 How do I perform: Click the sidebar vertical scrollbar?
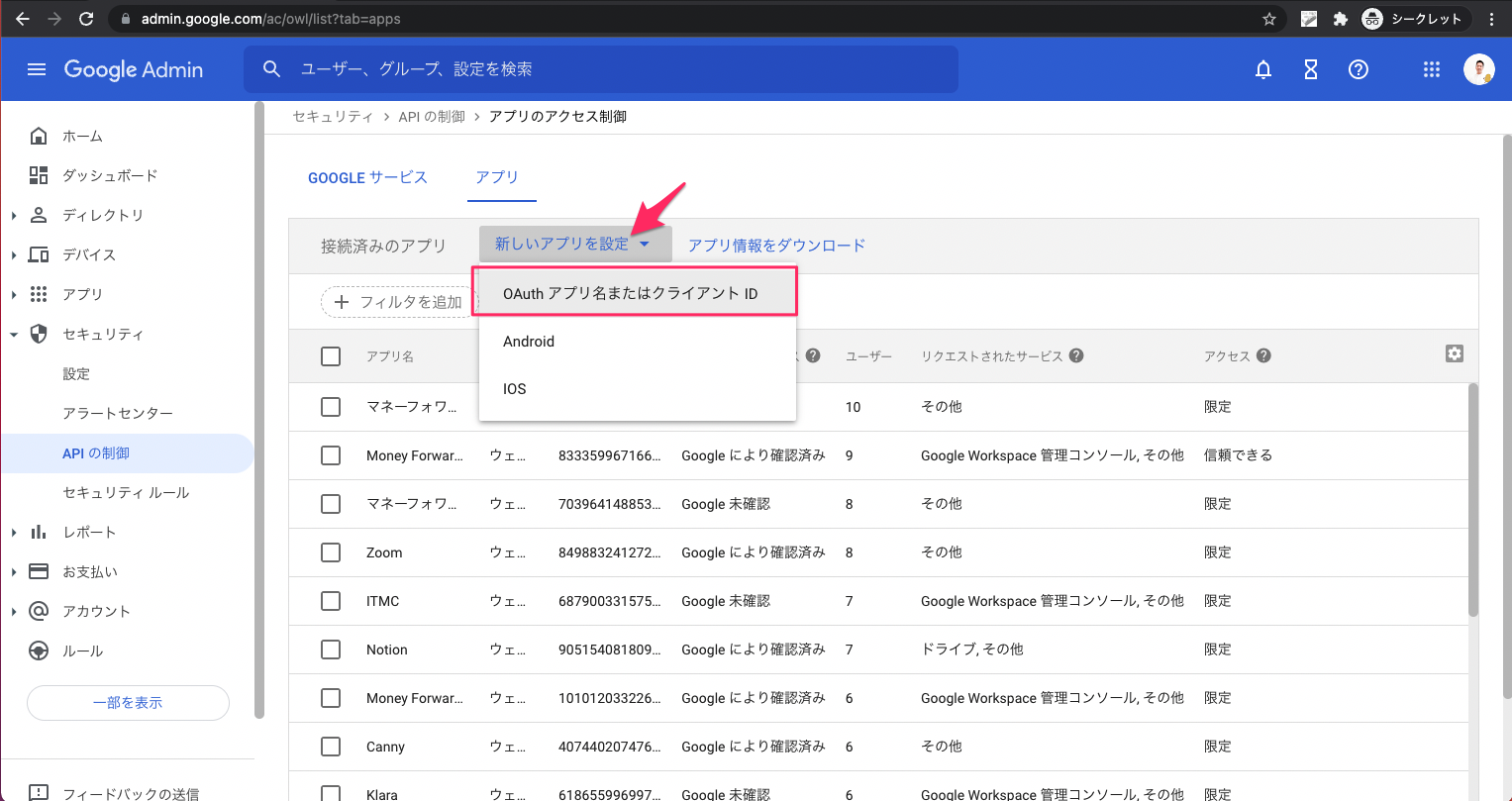click(x=259, y=408)
